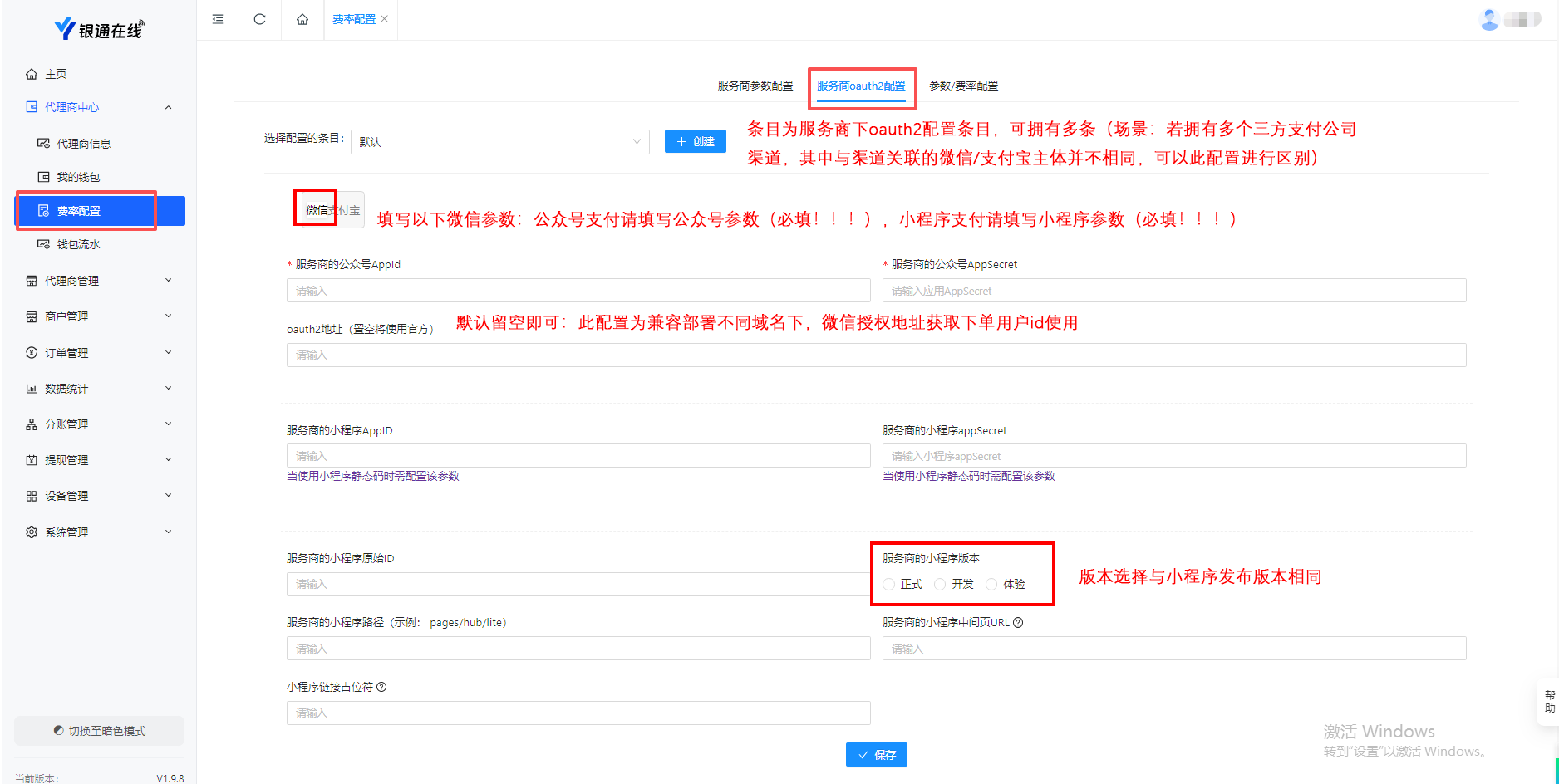Click help icon beside 小程序链接占位符

pyautogui.click(x=381, y=687)
